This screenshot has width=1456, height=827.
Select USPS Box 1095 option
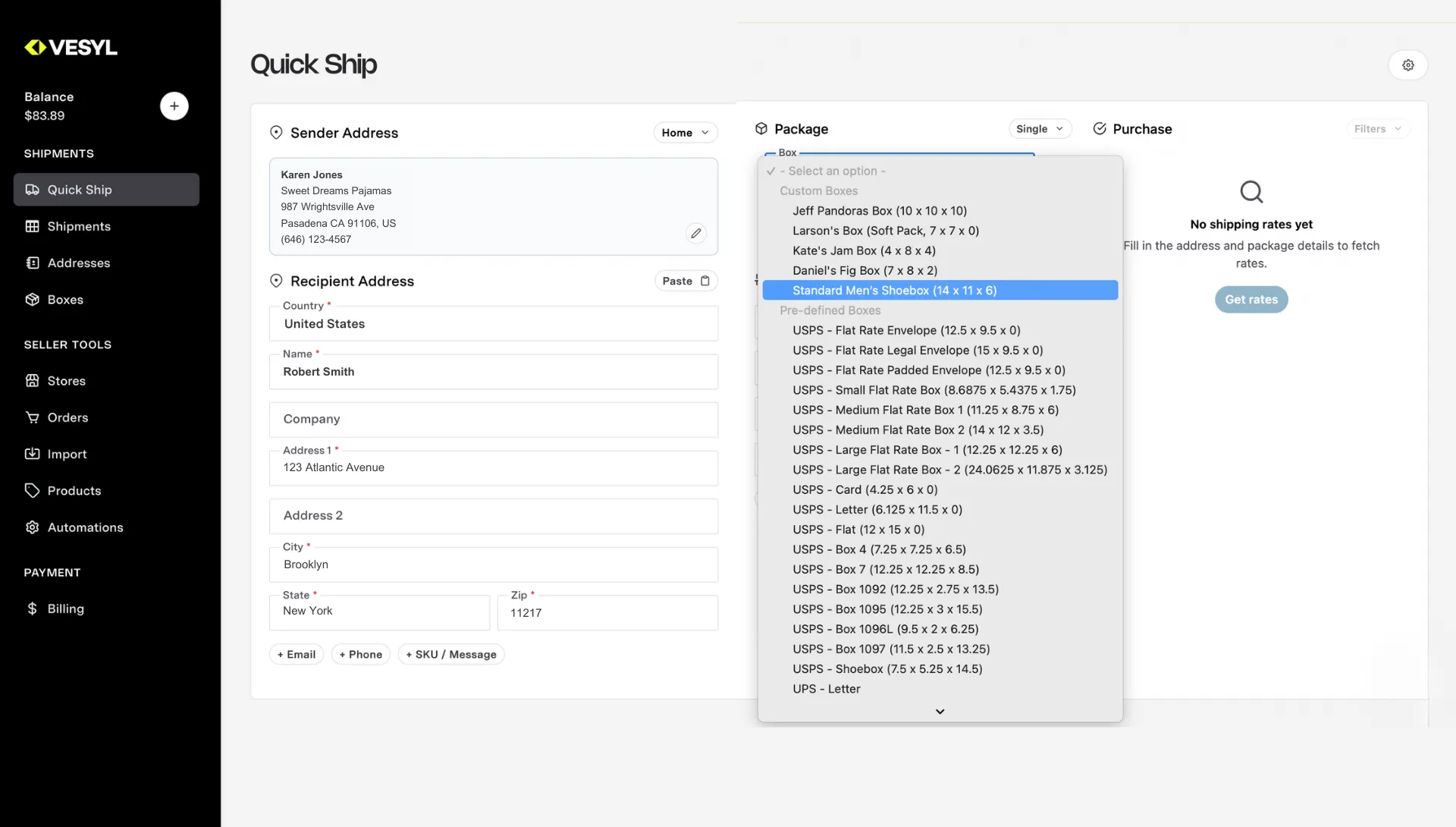coord(940,609)
